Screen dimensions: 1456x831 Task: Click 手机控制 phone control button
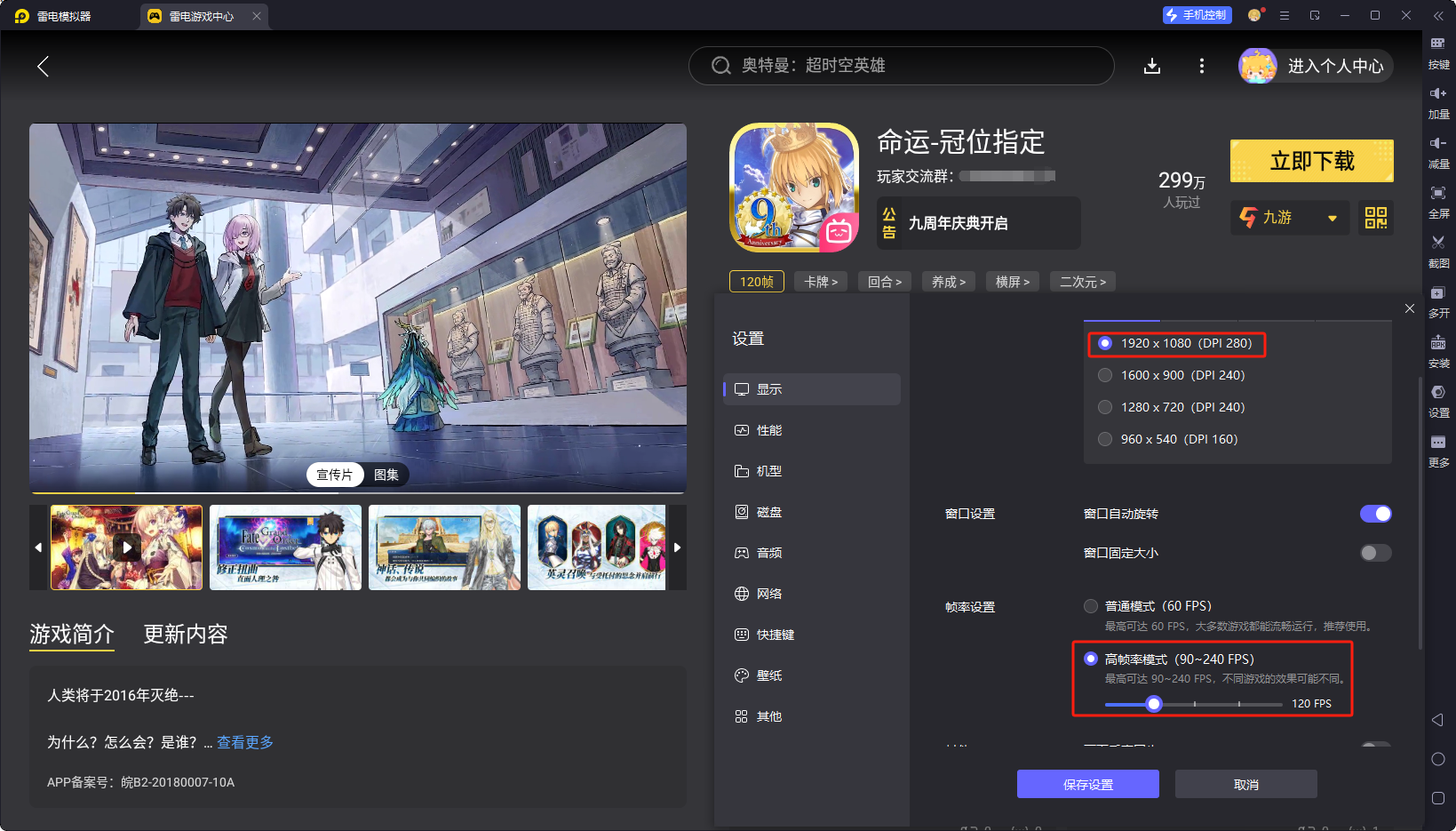tap(1197, 15)
